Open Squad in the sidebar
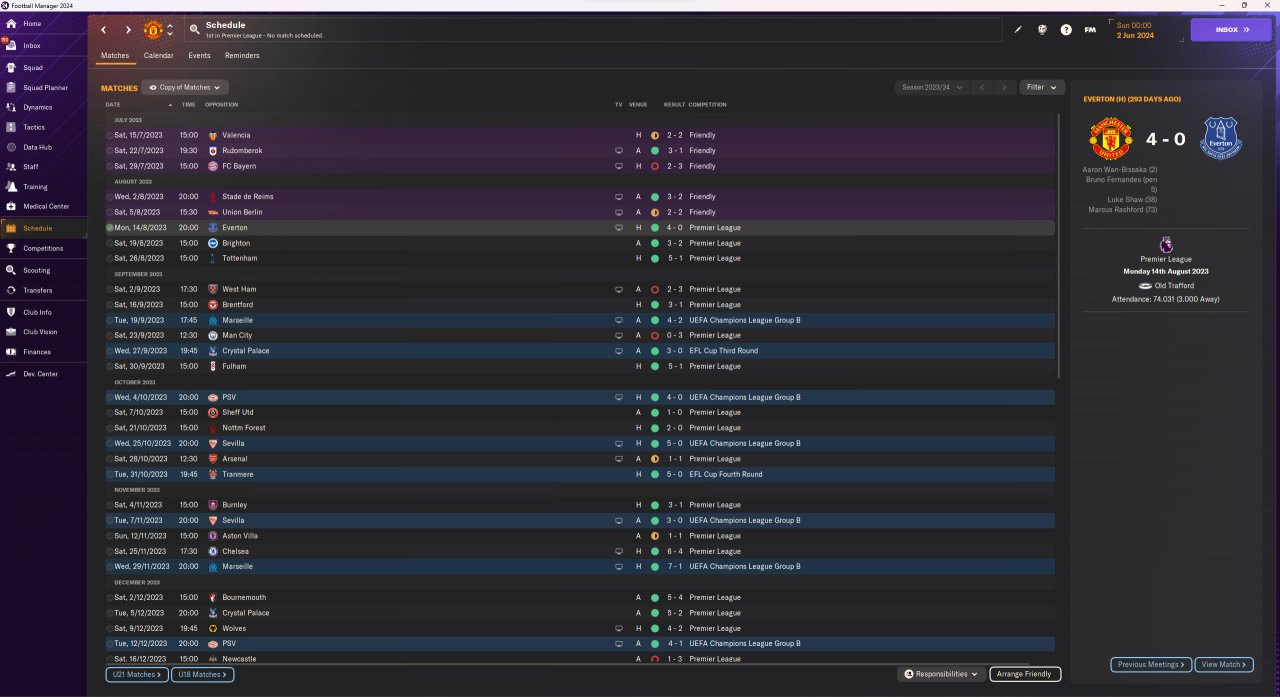Screen dimensions: 1280x697 coord(44,67)
